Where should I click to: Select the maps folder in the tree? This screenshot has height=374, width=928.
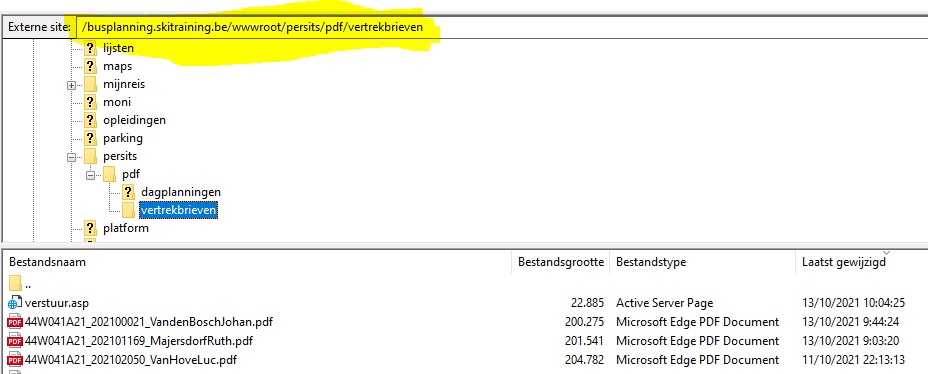click(x=117, y=66)
